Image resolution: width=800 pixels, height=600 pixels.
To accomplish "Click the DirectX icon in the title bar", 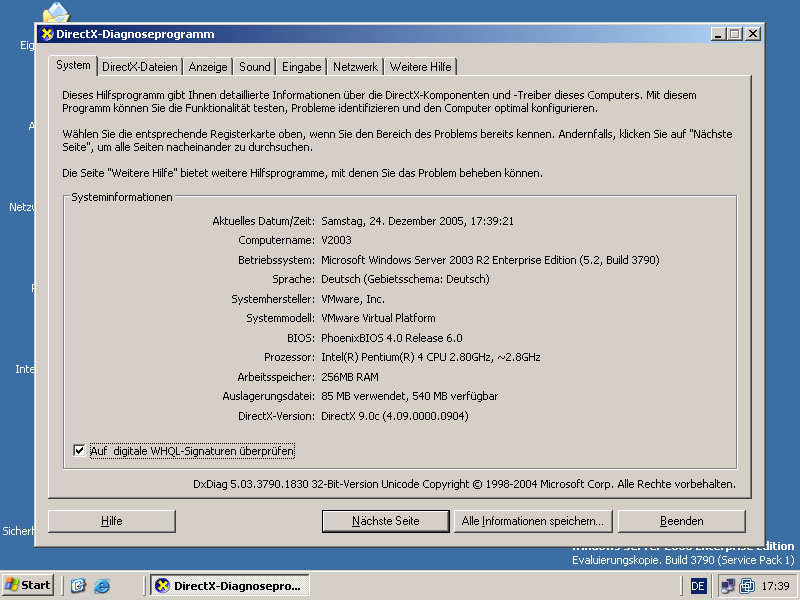I will (47, 34).
